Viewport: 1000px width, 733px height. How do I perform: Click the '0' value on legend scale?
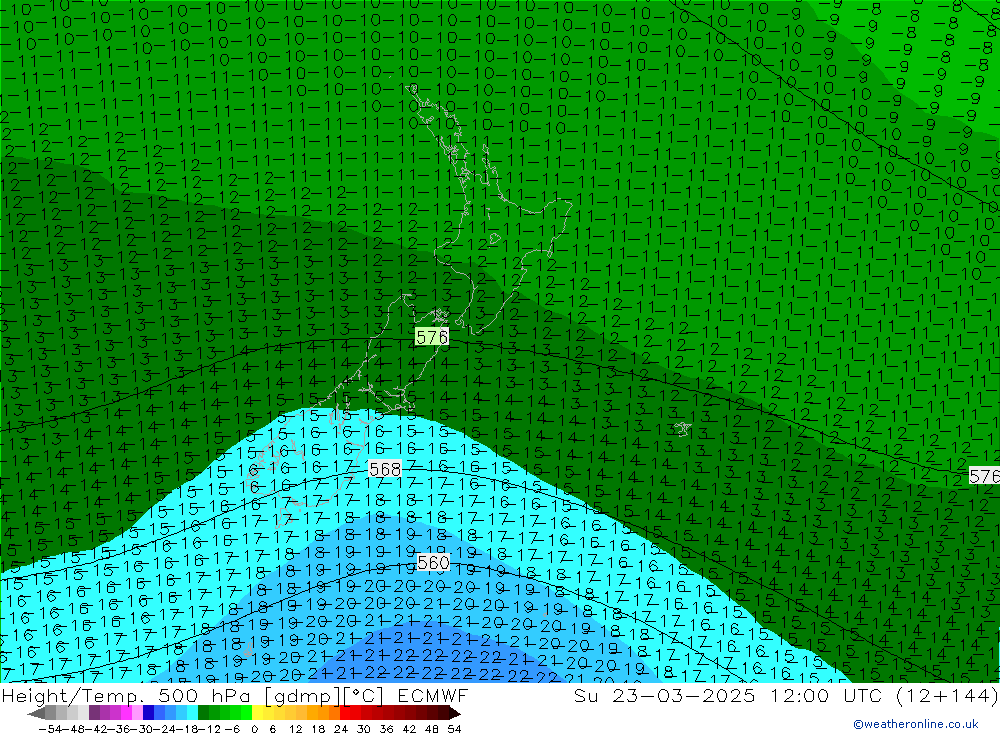point(254,729)
